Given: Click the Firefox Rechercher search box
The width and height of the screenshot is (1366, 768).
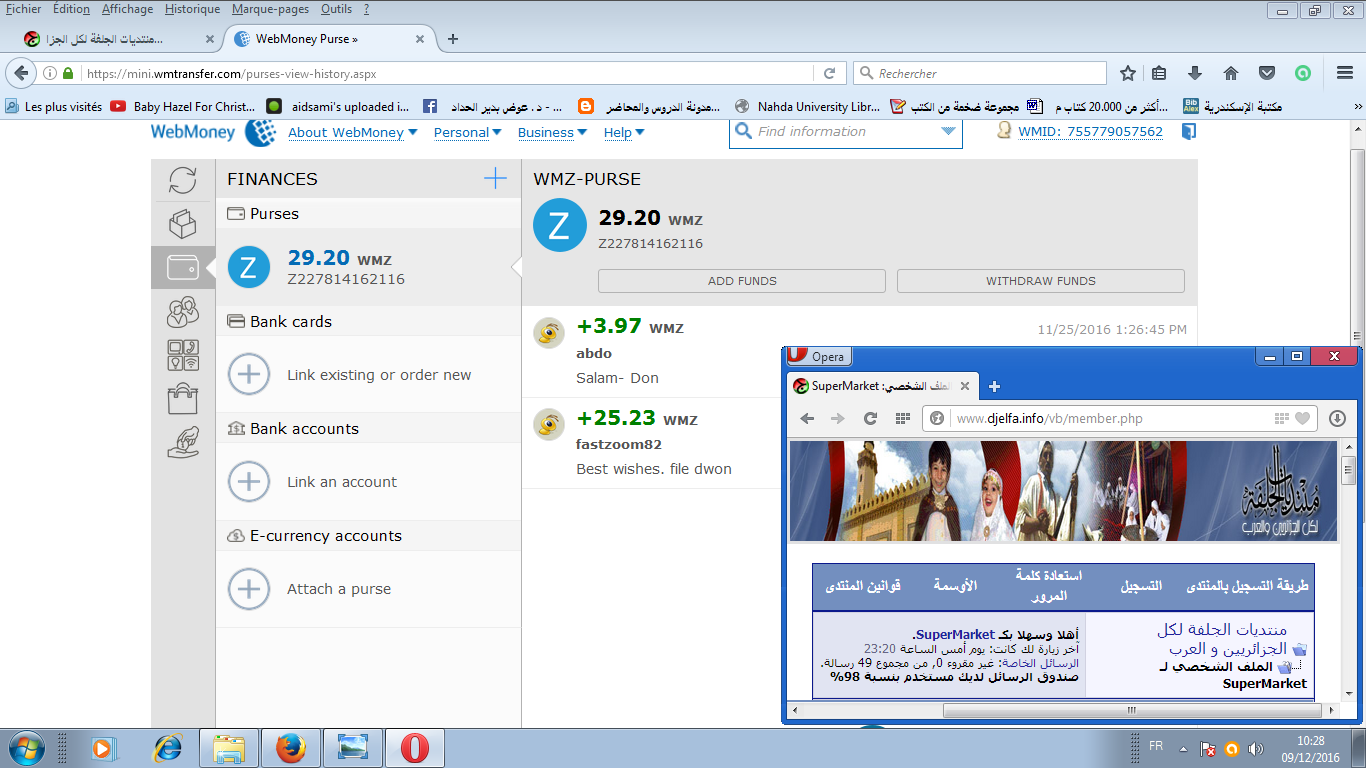Looking at the screenshot, I should tap(980, 73).
